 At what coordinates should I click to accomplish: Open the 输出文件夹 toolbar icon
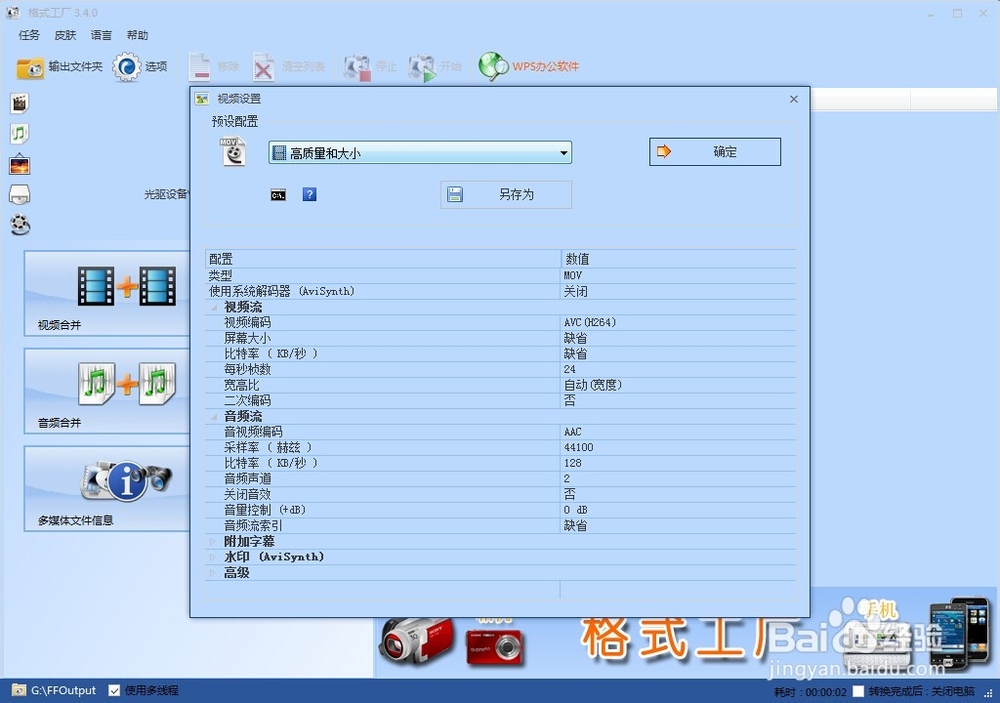(x=28, y=66)
